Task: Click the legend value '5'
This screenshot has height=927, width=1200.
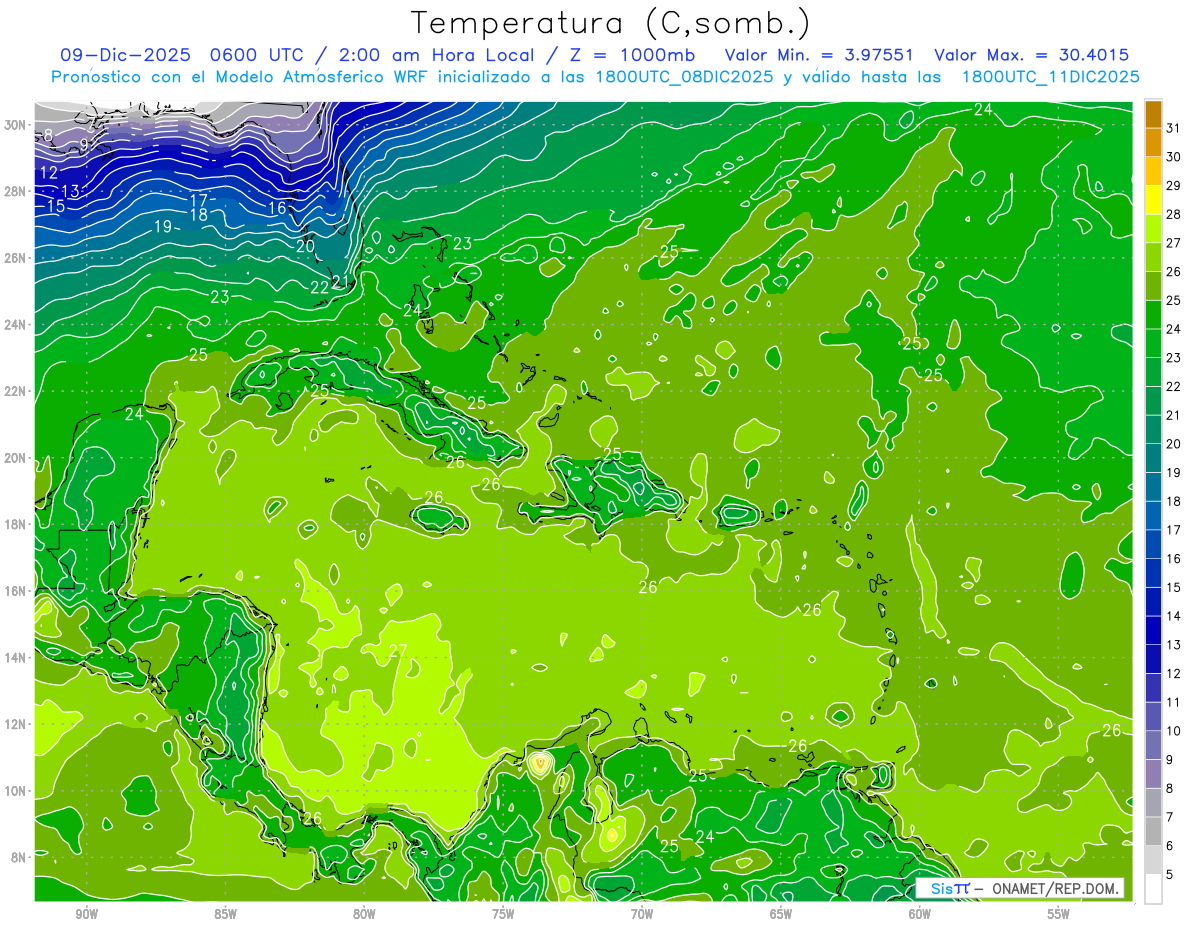Action: click(1170, 875)
